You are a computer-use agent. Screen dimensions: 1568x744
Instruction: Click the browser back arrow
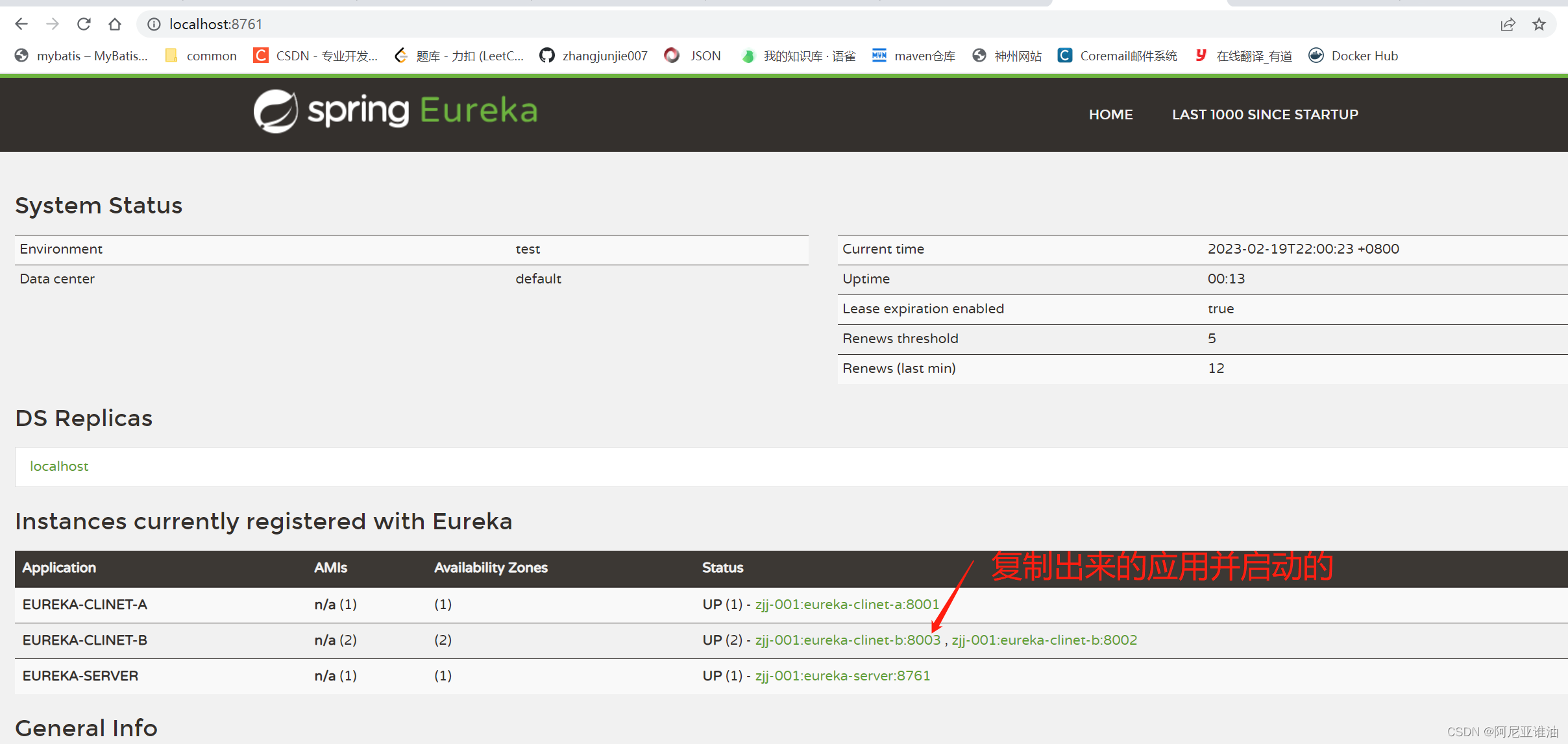pyautogui.click(x=21, y=24)
